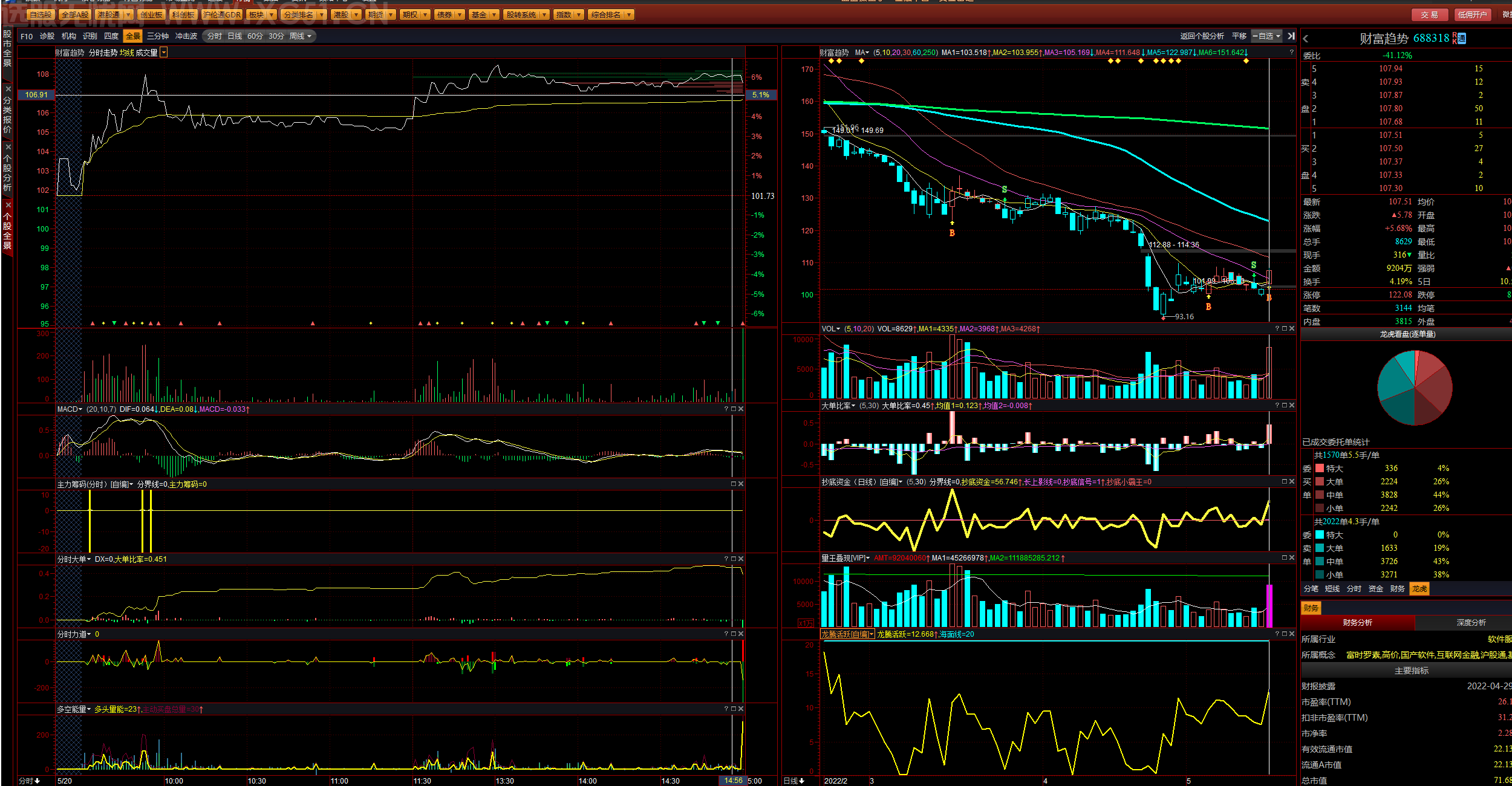The width and height of the screenshot is (1512, 786).
Task: Click 返回个股分析 link
Action: [1202, 36]
